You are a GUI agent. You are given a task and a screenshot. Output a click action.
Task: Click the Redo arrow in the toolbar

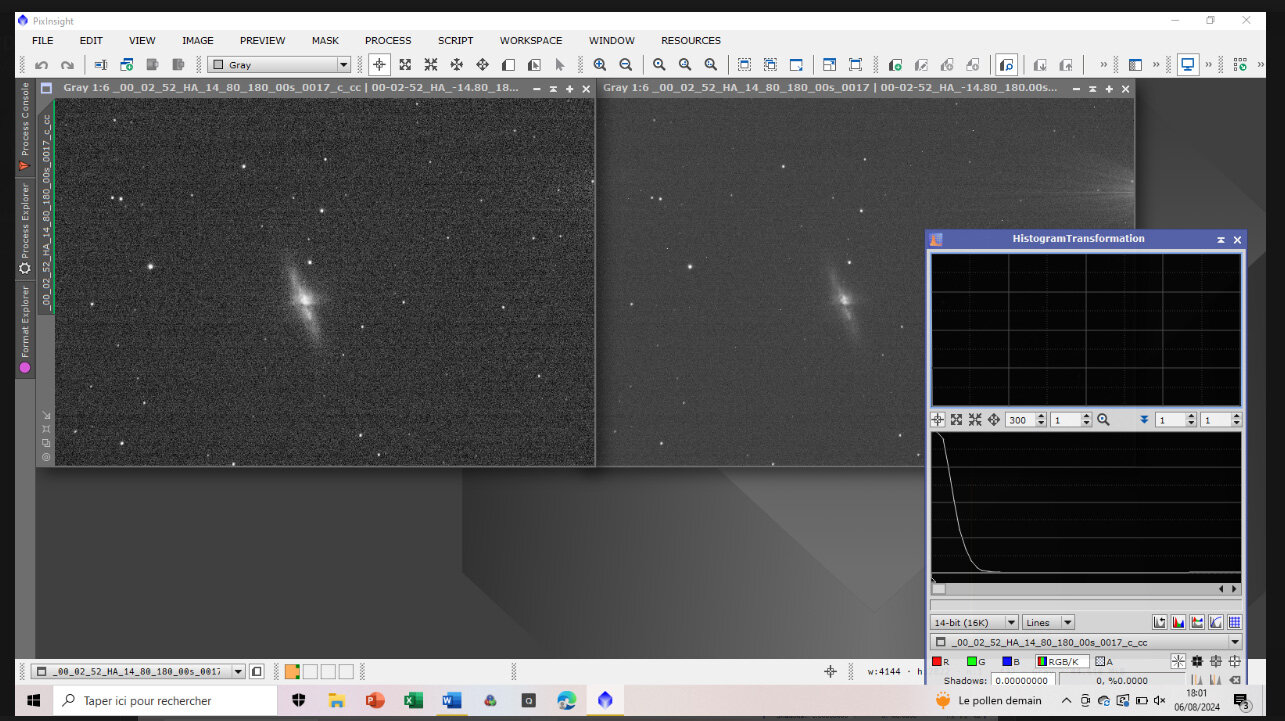point(67,65)
